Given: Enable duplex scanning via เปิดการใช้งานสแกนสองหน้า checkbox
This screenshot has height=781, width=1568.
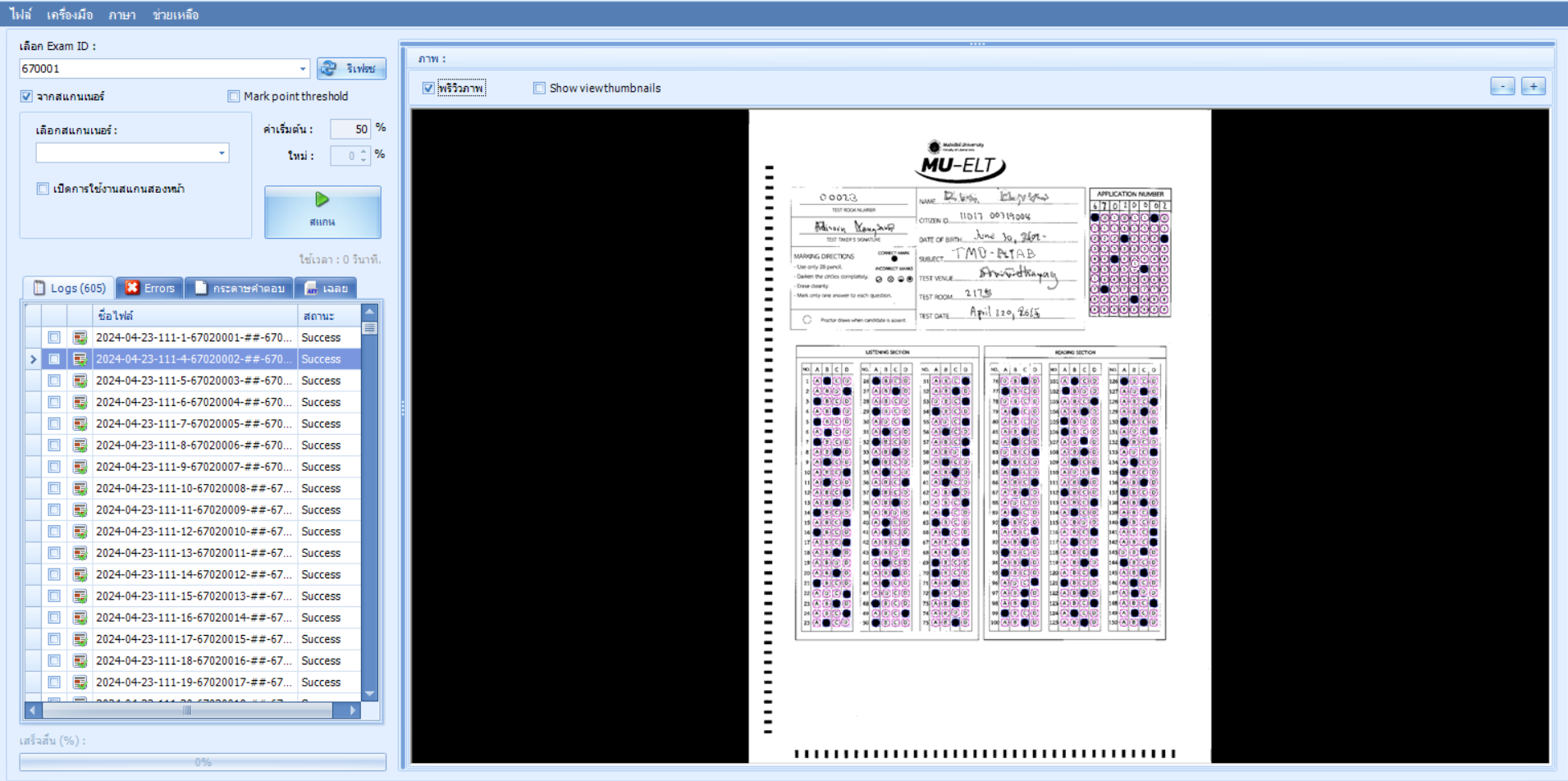Looking at the screenshot, I should point(42,188).
